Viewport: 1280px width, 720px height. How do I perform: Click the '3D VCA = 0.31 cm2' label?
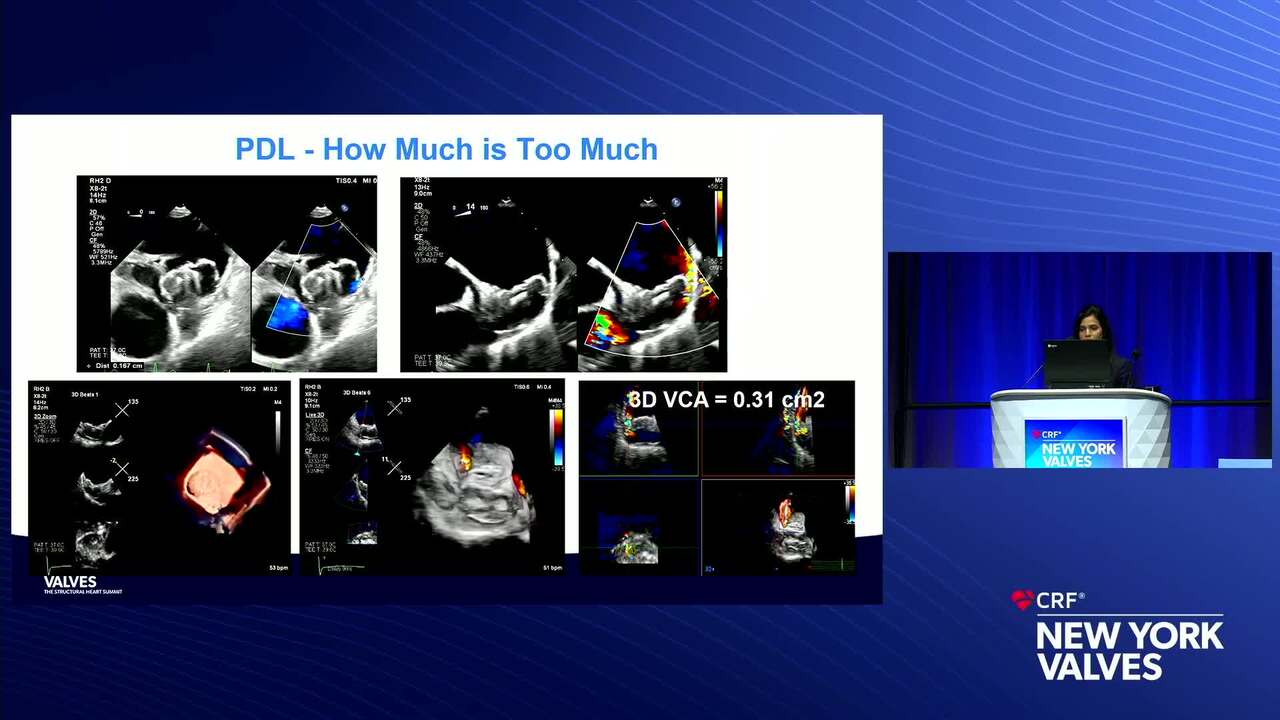click(726, 400)
